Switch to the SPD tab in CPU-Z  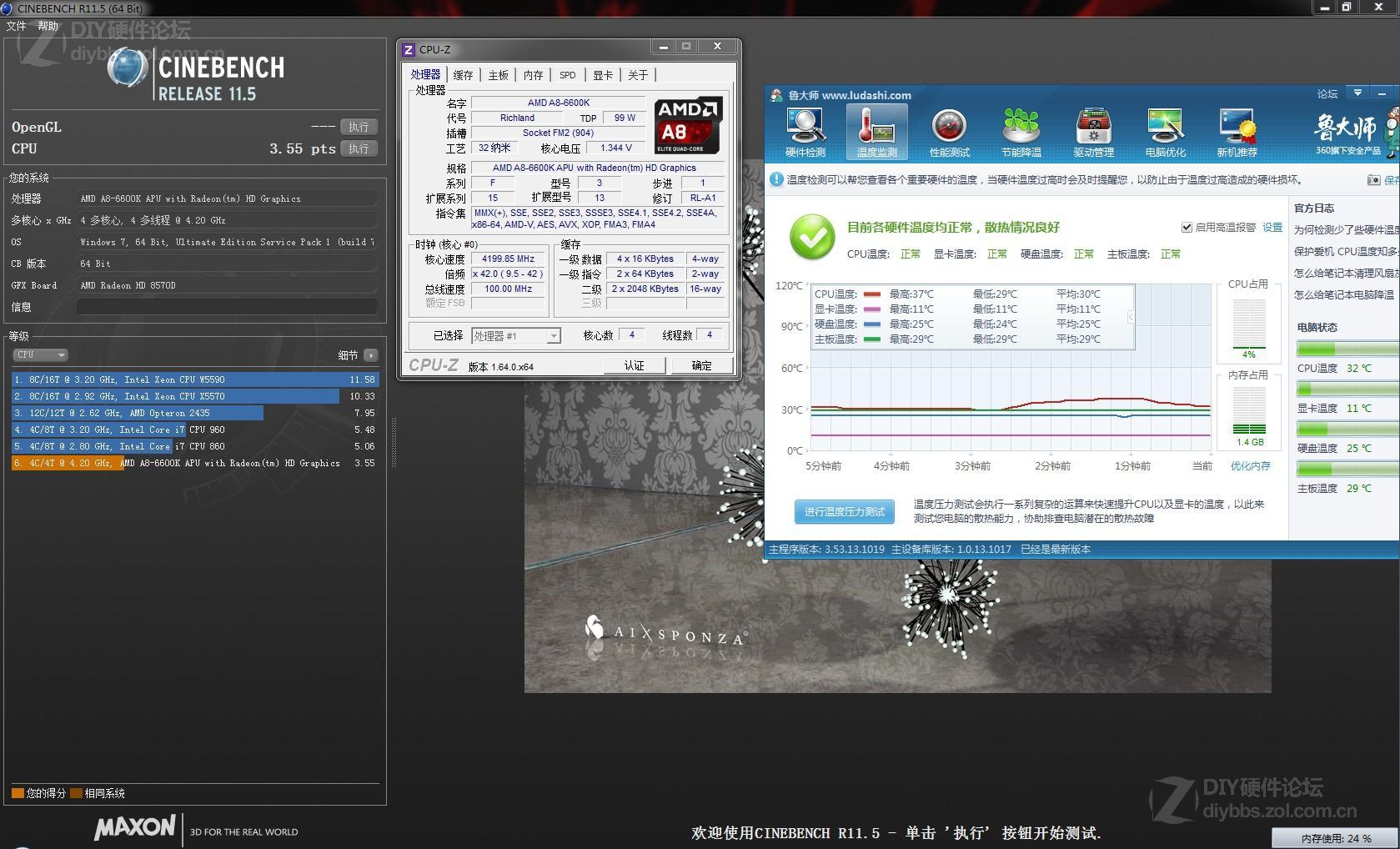pyautogui.click(x=568, y=75)
